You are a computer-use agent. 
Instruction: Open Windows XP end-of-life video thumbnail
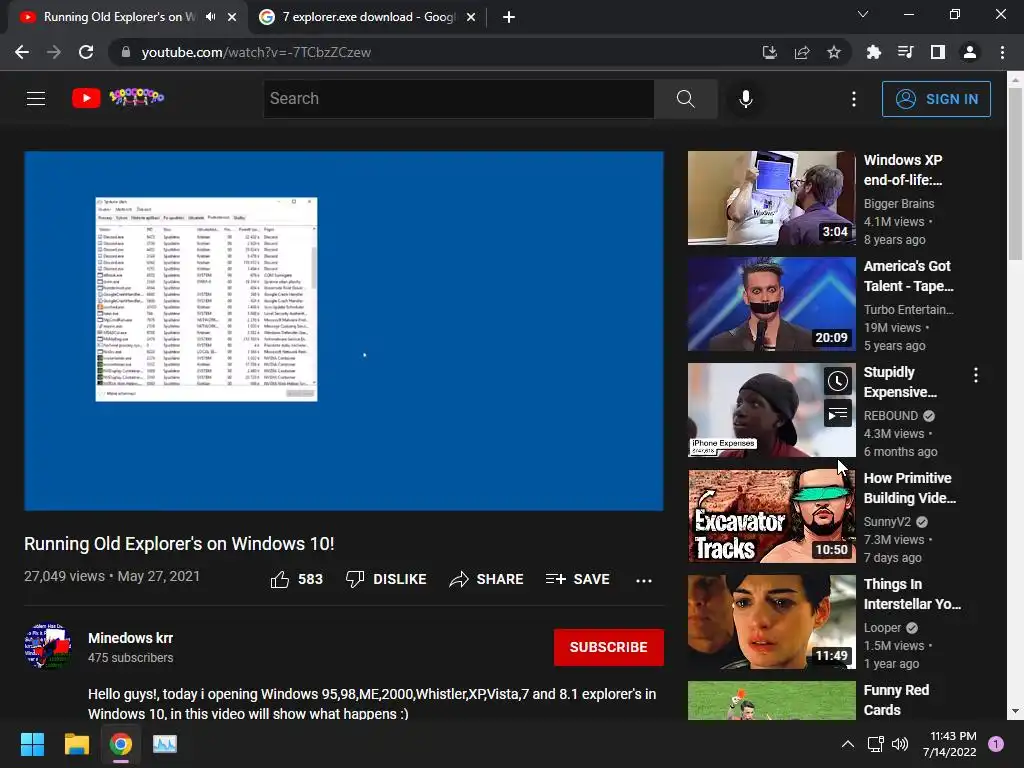(x=771, y=198)
